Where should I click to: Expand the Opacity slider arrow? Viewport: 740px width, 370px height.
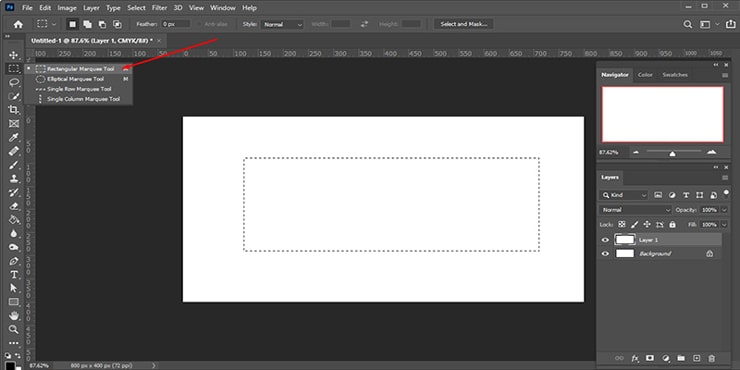724,210
